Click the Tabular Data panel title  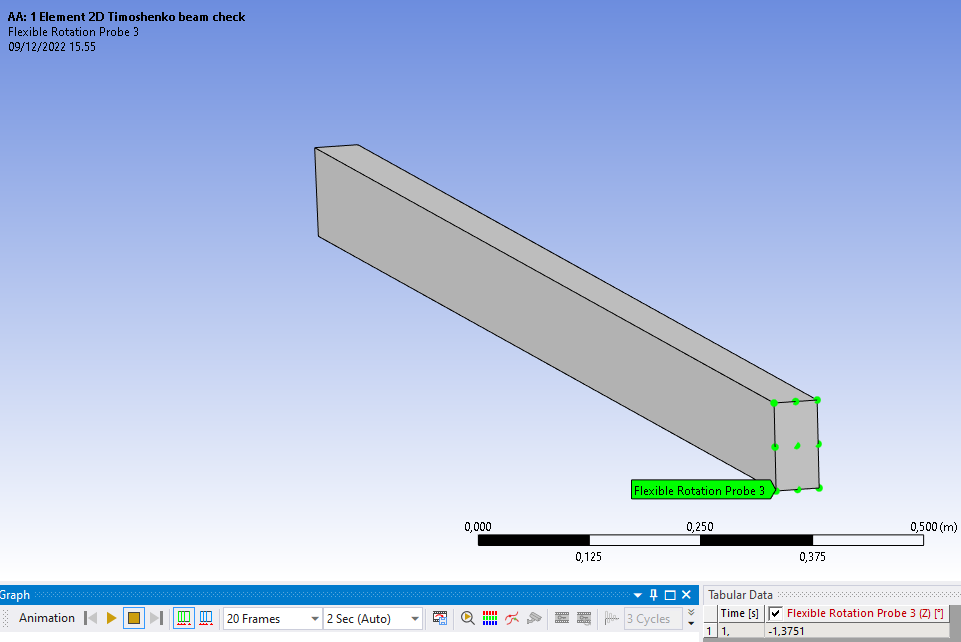[x=740, y=595]
